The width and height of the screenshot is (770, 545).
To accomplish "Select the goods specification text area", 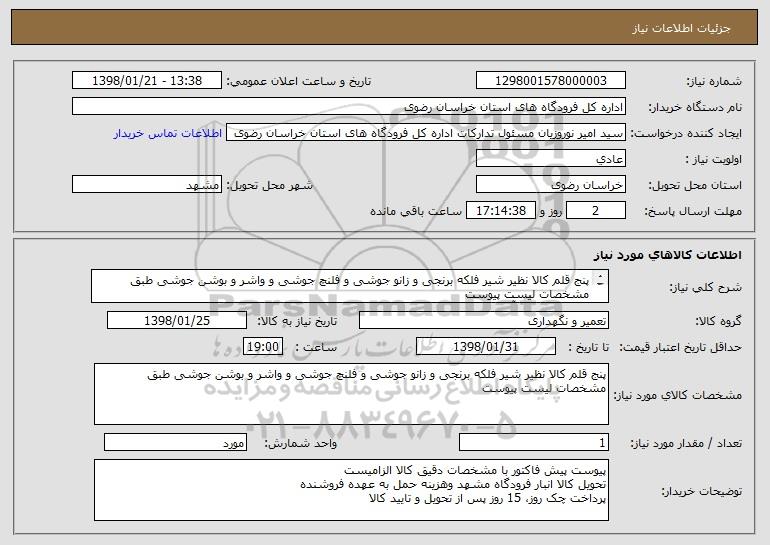I will 351,394.
